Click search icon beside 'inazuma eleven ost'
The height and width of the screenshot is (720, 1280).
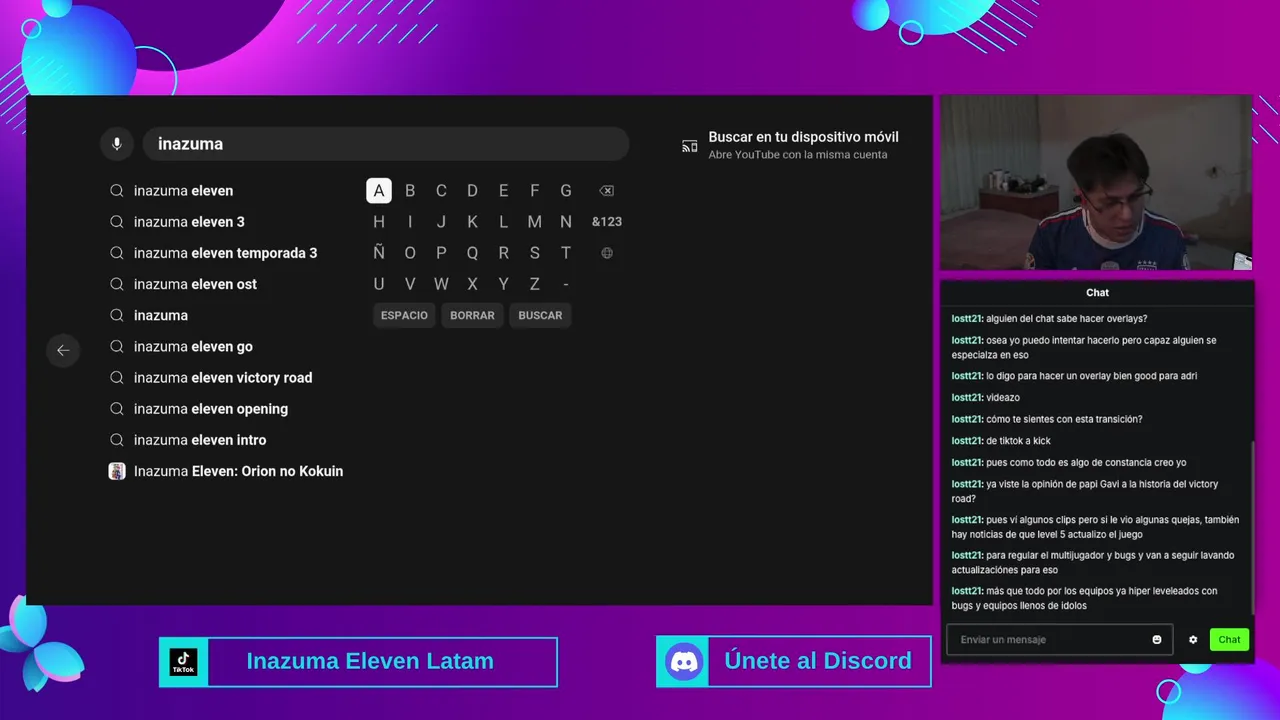(x=117, y=284)
